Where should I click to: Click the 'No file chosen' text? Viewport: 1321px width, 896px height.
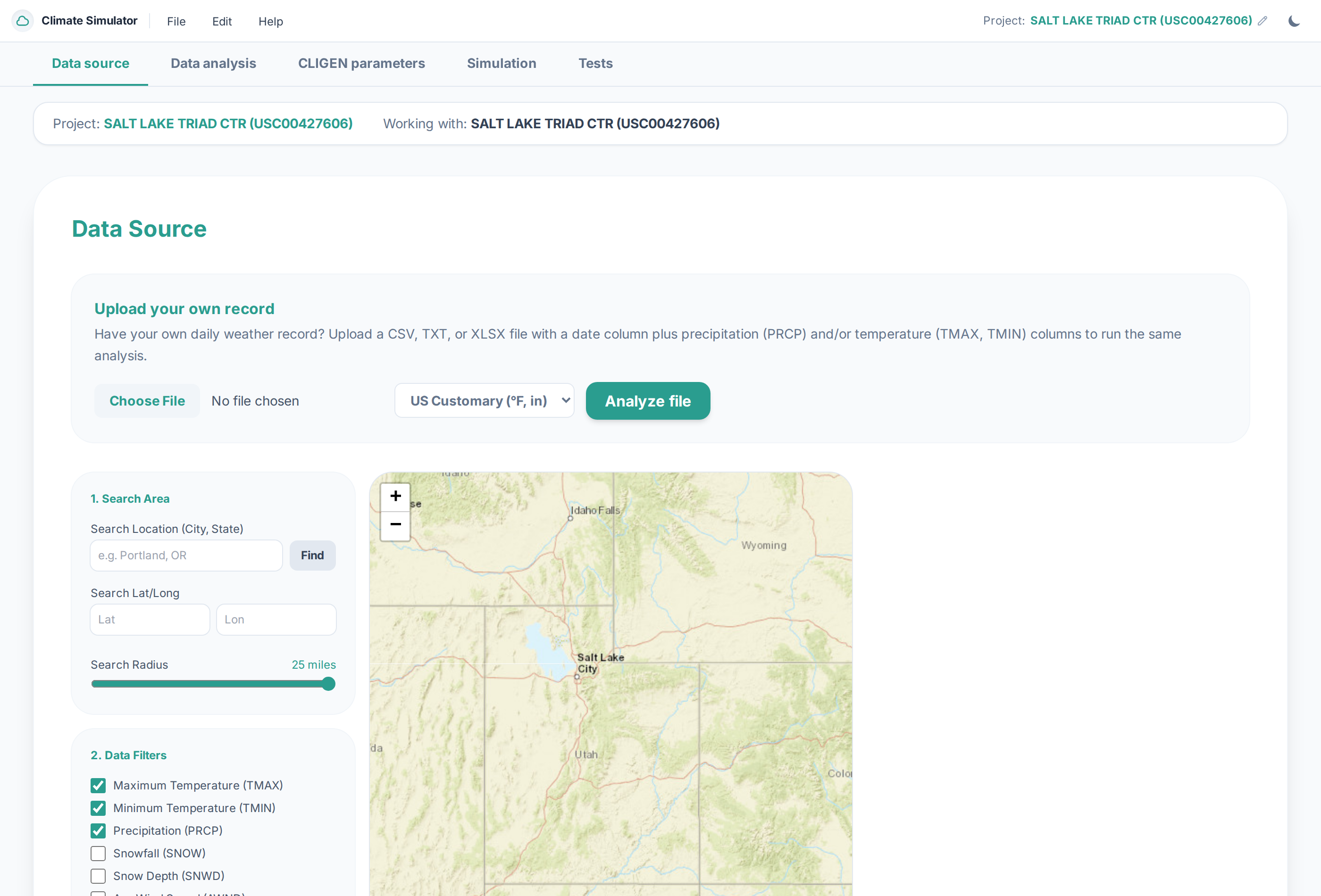coord(255,401)
